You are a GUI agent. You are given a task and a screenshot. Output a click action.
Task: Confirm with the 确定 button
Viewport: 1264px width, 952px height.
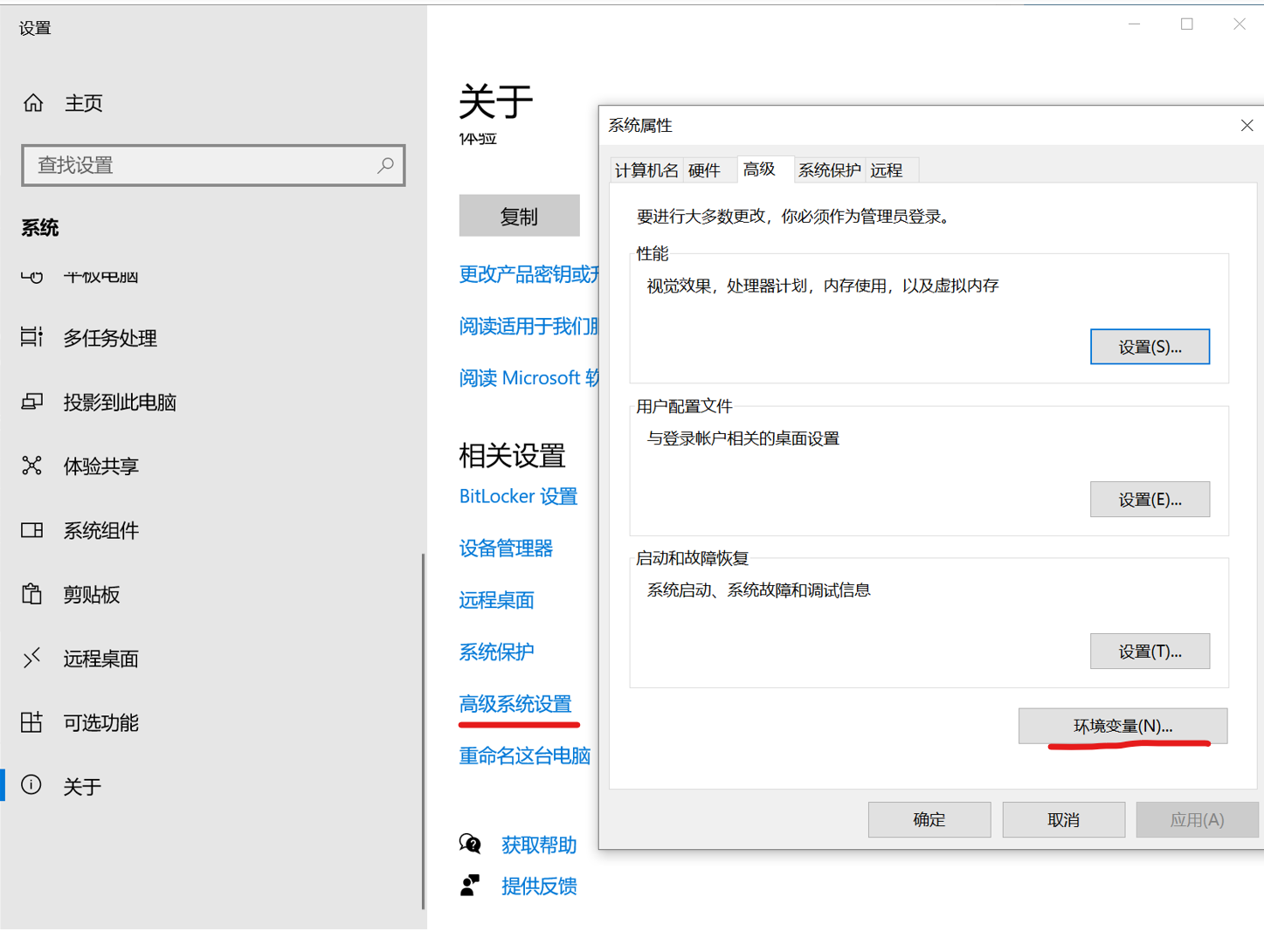[x=929, y=819]
